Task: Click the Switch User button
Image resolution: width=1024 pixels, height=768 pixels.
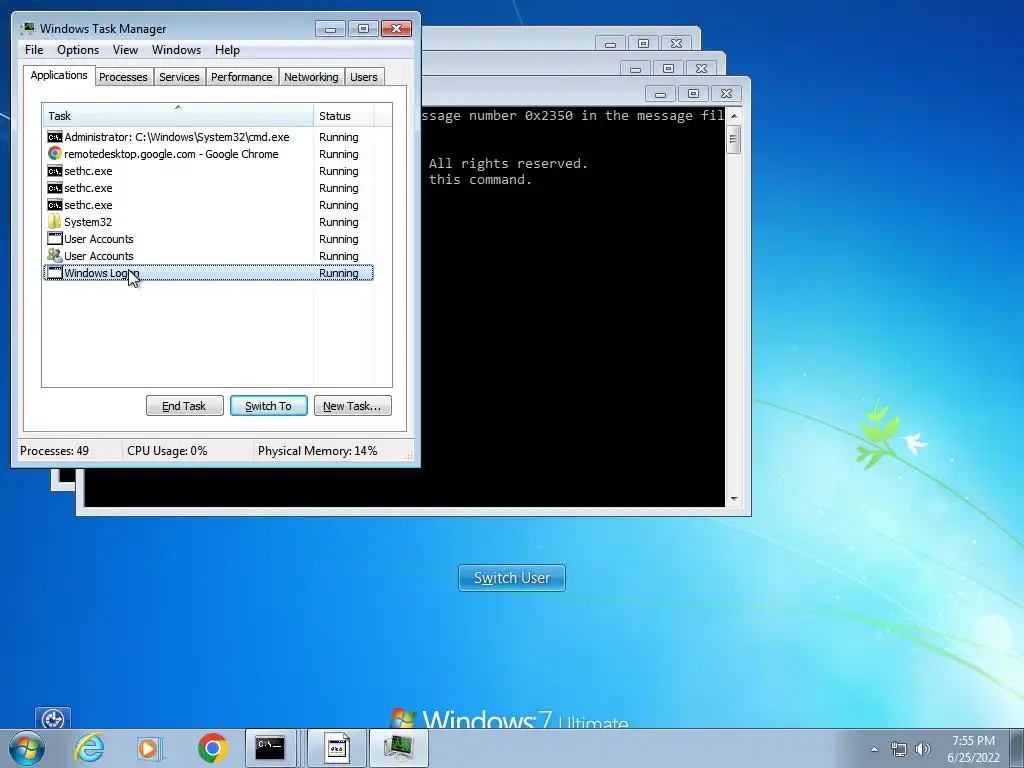Action: [x=512, y=578]
